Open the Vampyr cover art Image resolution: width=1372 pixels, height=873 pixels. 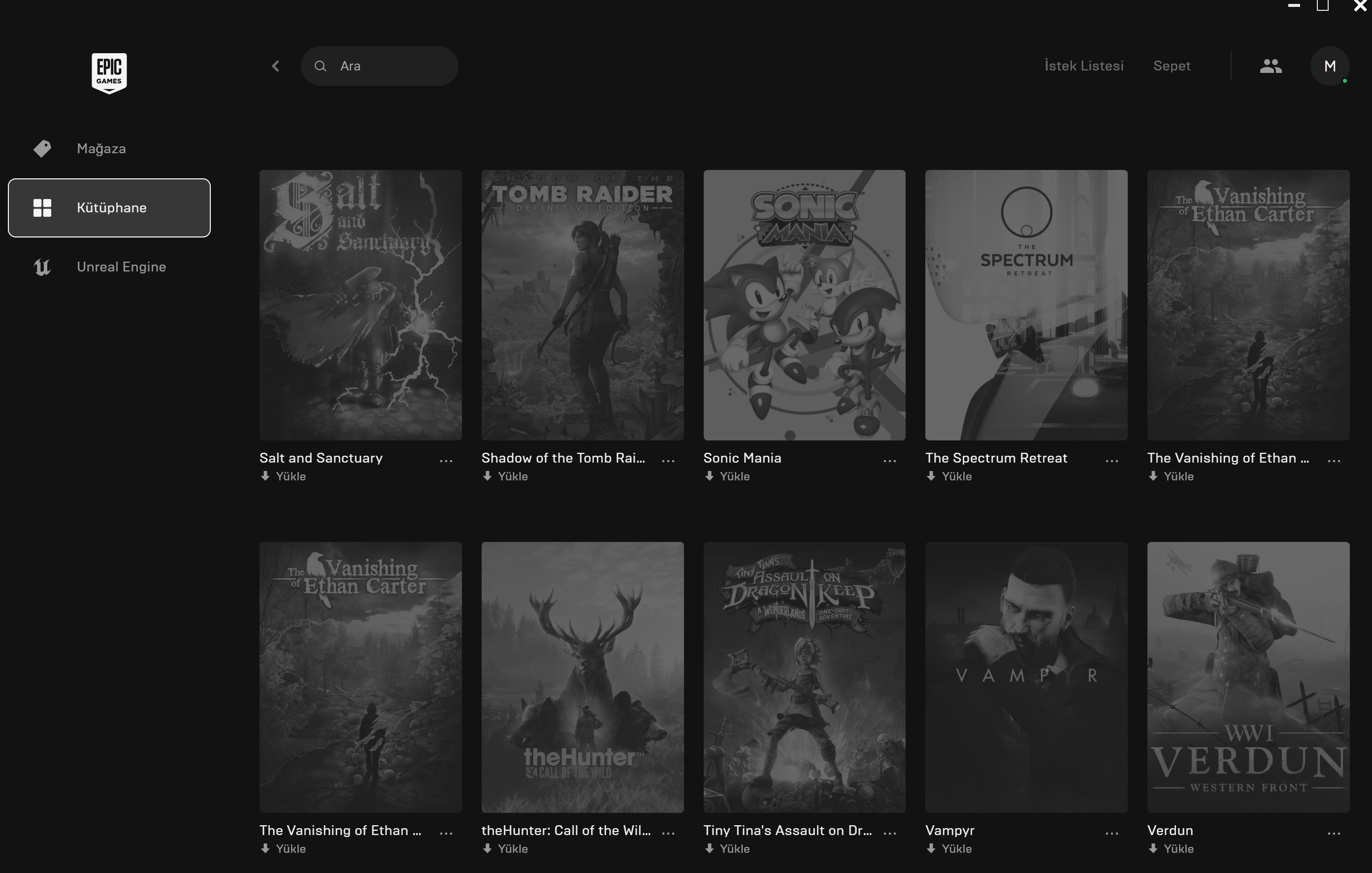[x=1026, y=677]
